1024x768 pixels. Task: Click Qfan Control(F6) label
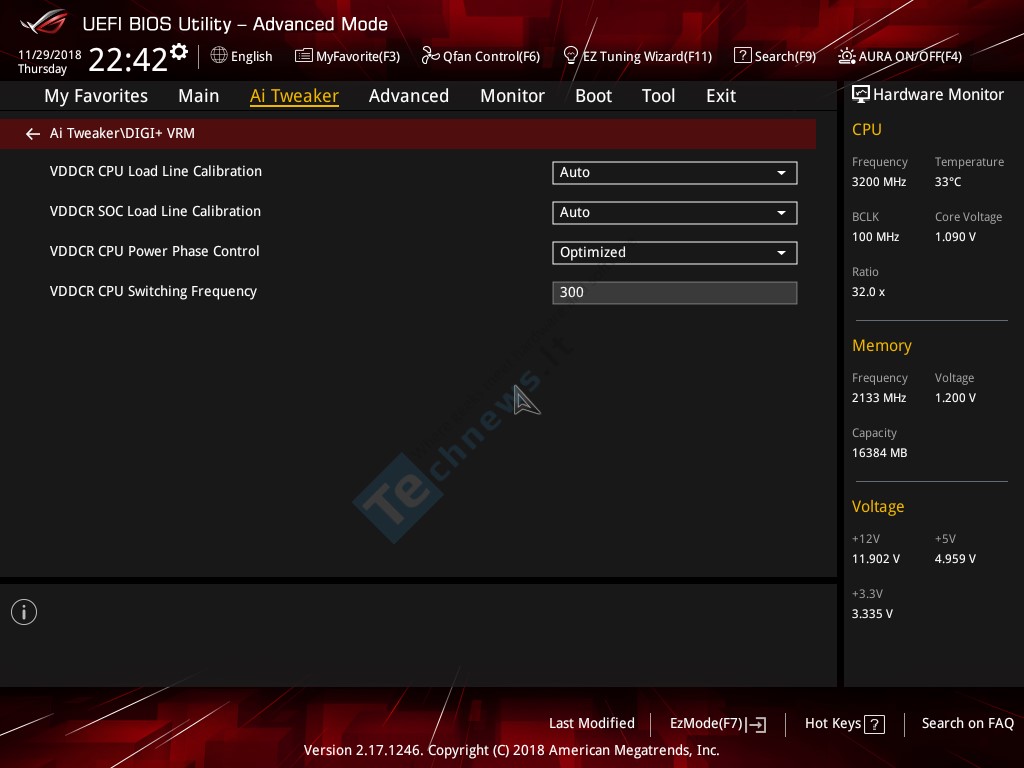492,56
